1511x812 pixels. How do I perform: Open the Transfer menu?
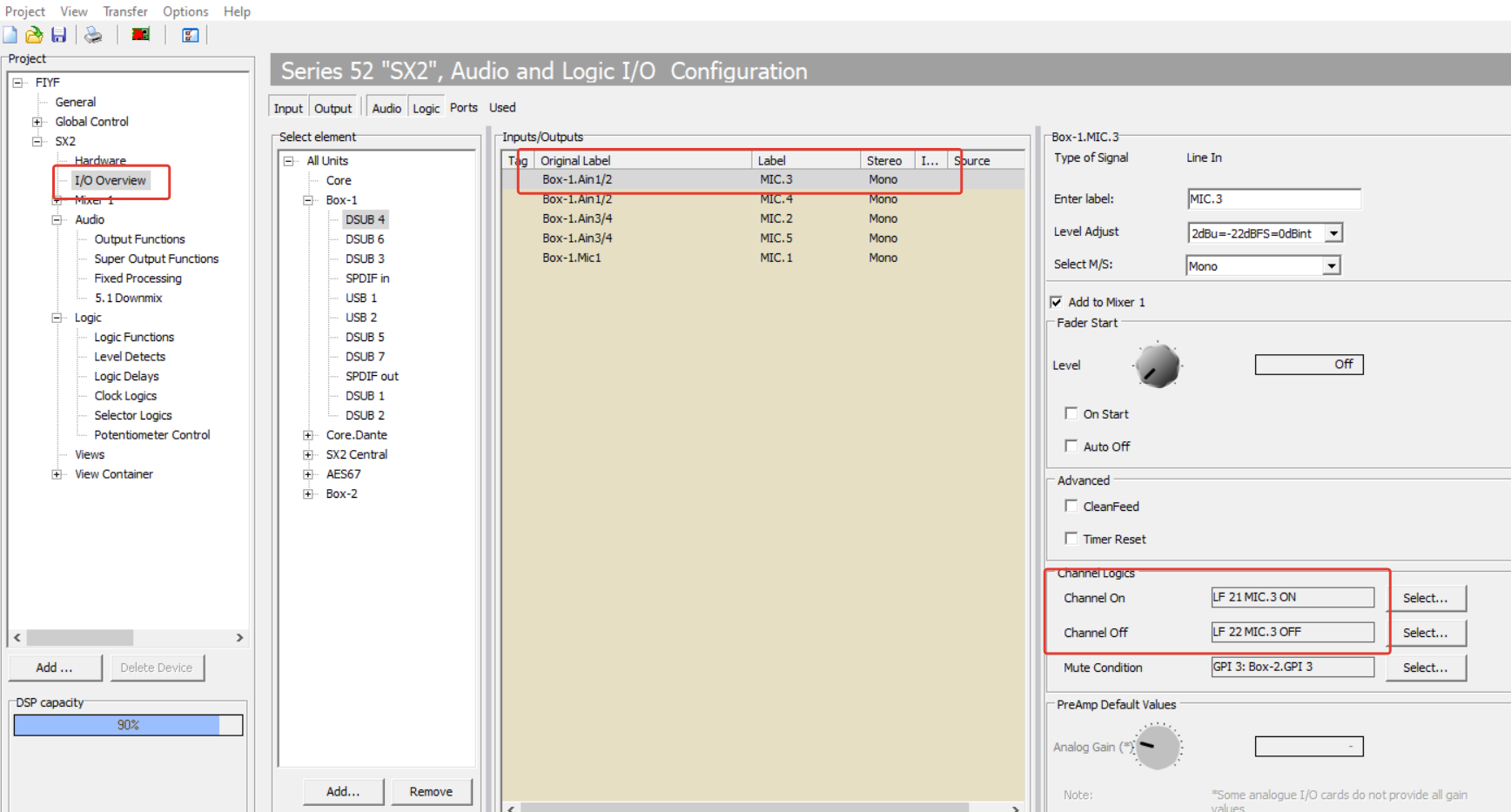coord(125,11)
